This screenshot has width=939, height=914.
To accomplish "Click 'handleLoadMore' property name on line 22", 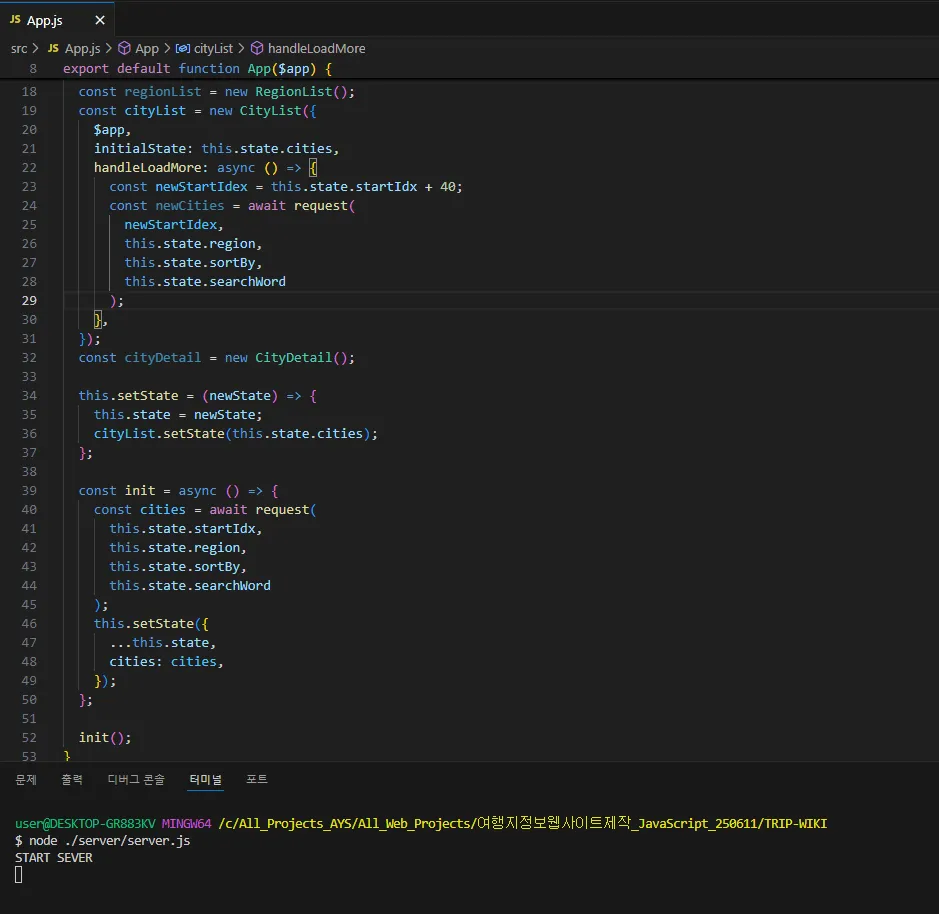I will point(147,168).
